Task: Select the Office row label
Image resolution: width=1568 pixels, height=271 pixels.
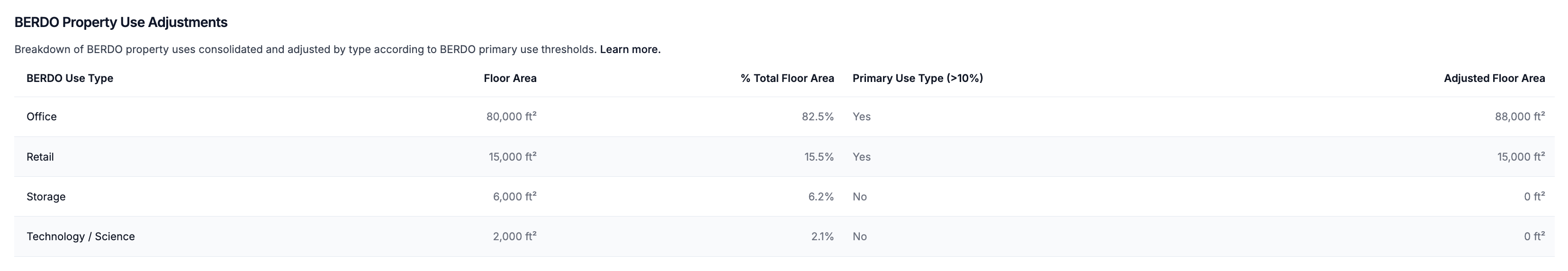Action: pyautogui.click(x=41, y=117)
